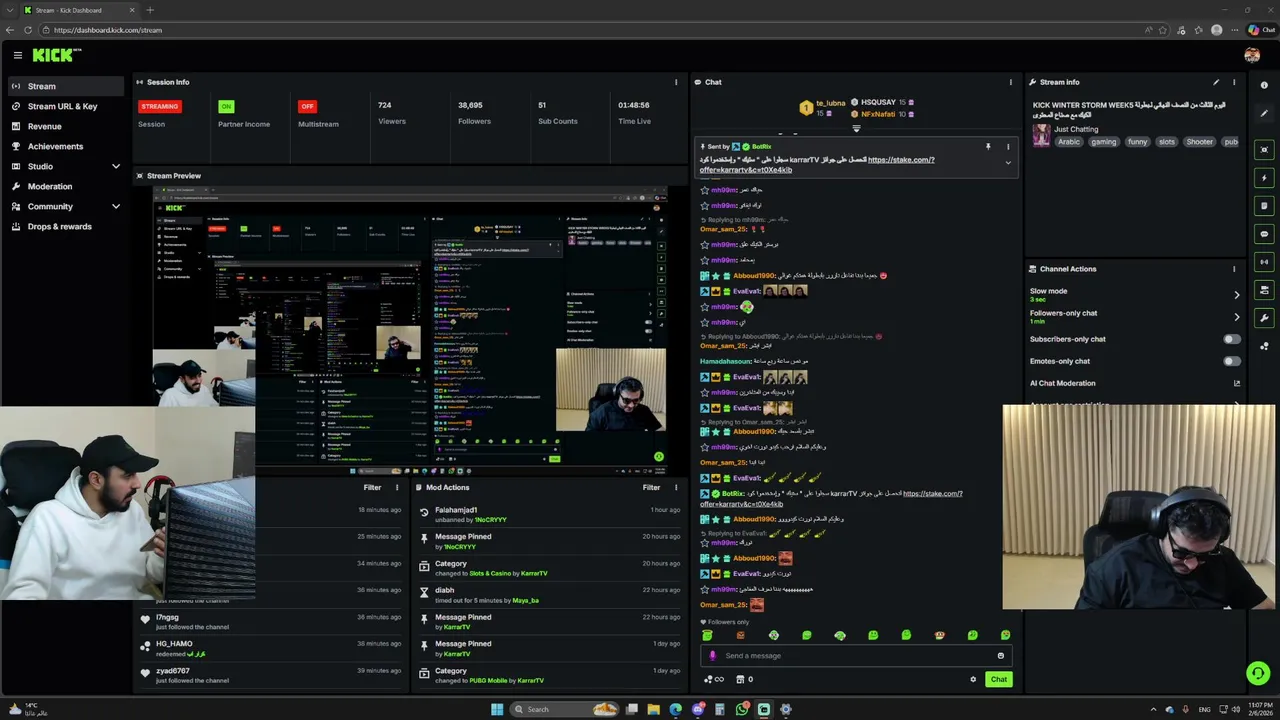1280x720 pixels.
Task: Click the gaming stream tag
Action: [x=1104, y=142]
